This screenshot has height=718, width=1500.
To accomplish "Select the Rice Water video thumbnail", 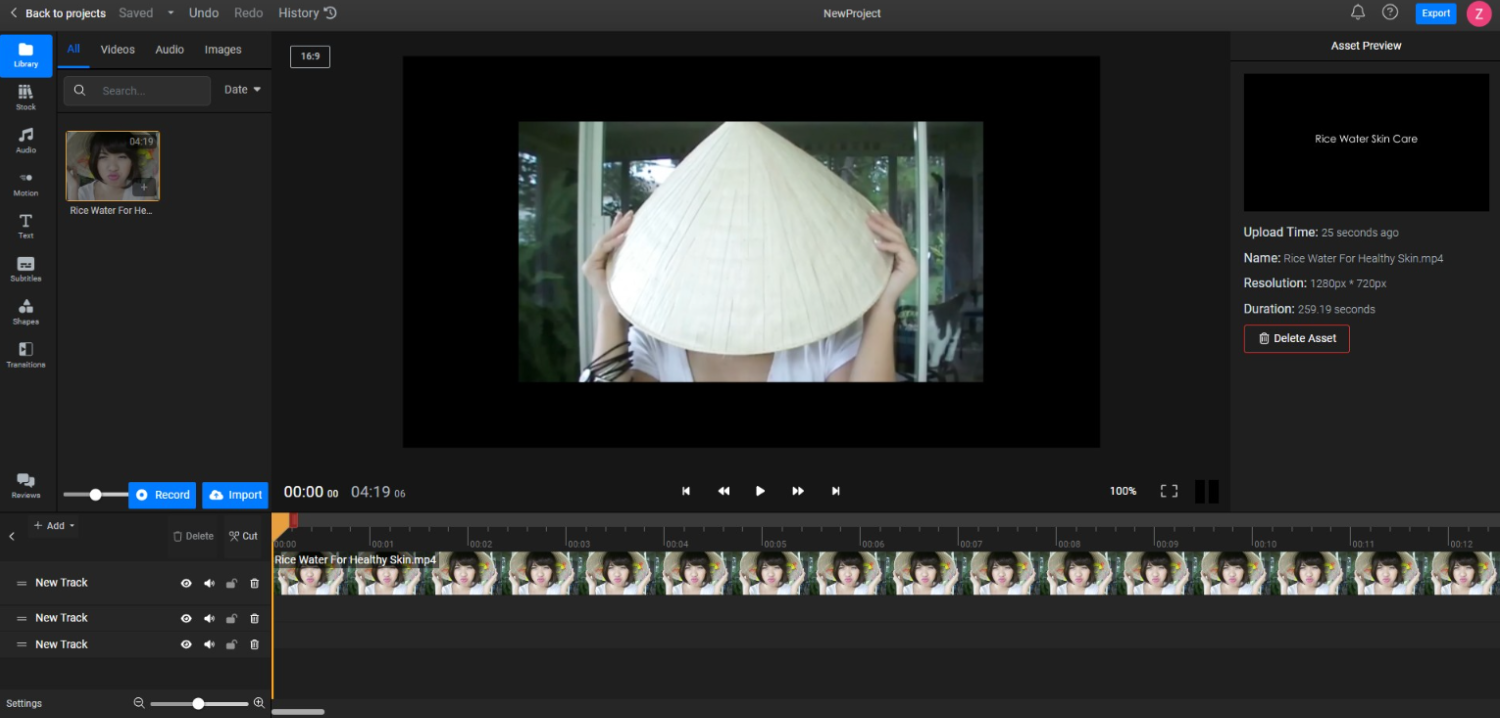I will [x=112, y=166].
